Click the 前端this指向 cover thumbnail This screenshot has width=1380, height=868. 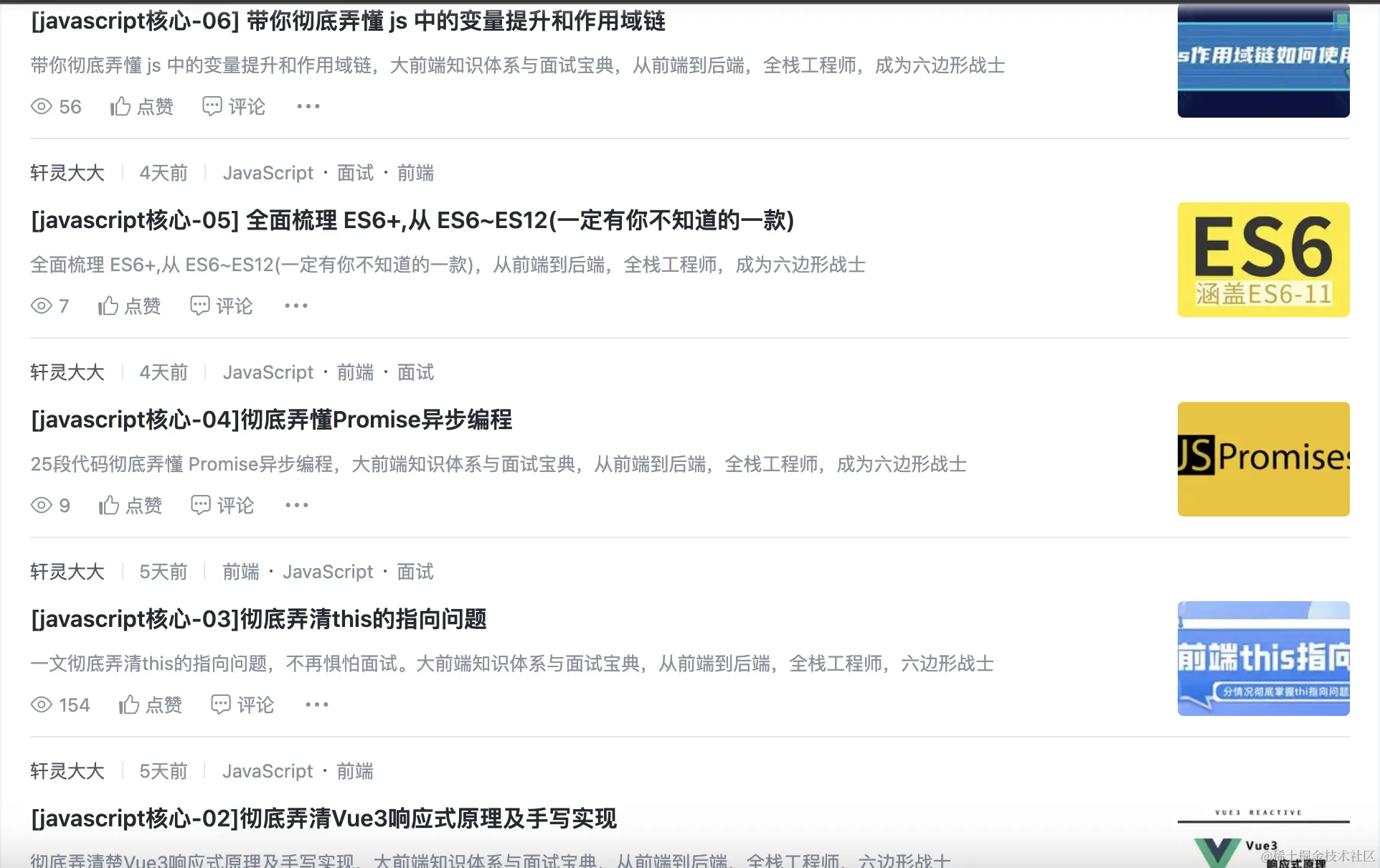tap(1263, 659)
